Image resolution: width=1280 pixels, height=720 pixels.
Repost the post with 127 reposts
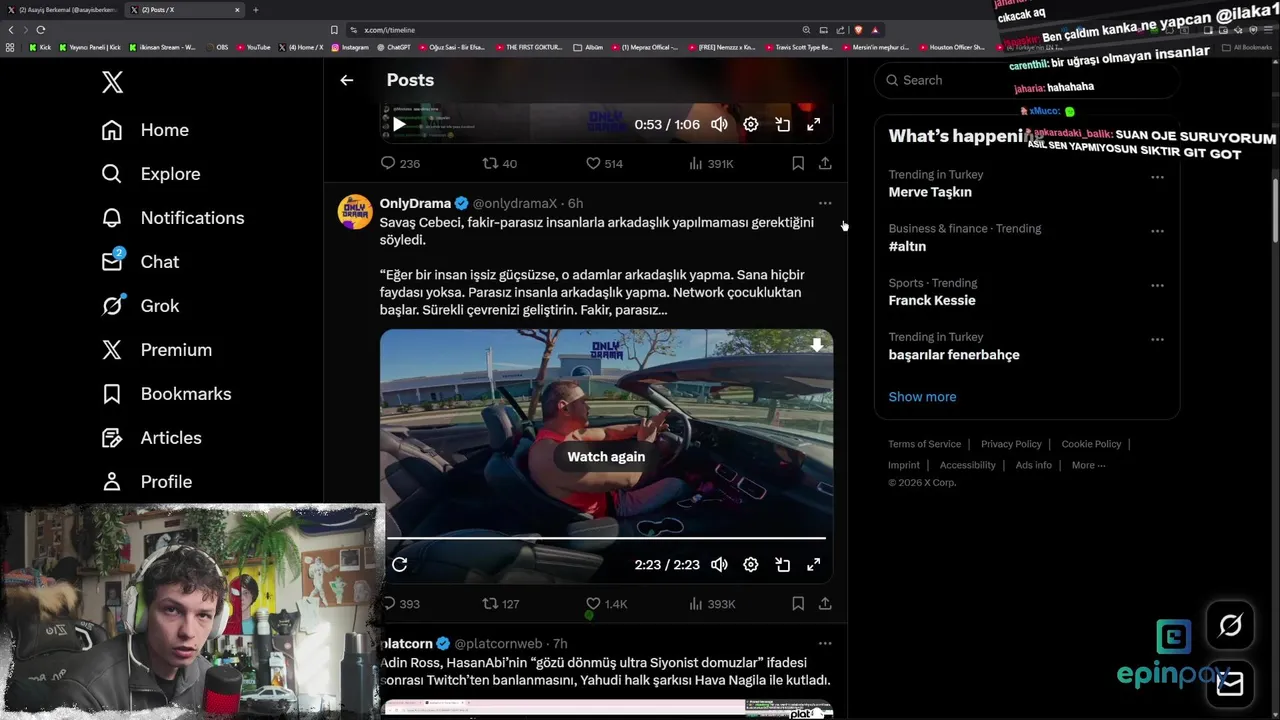(501, 604)
